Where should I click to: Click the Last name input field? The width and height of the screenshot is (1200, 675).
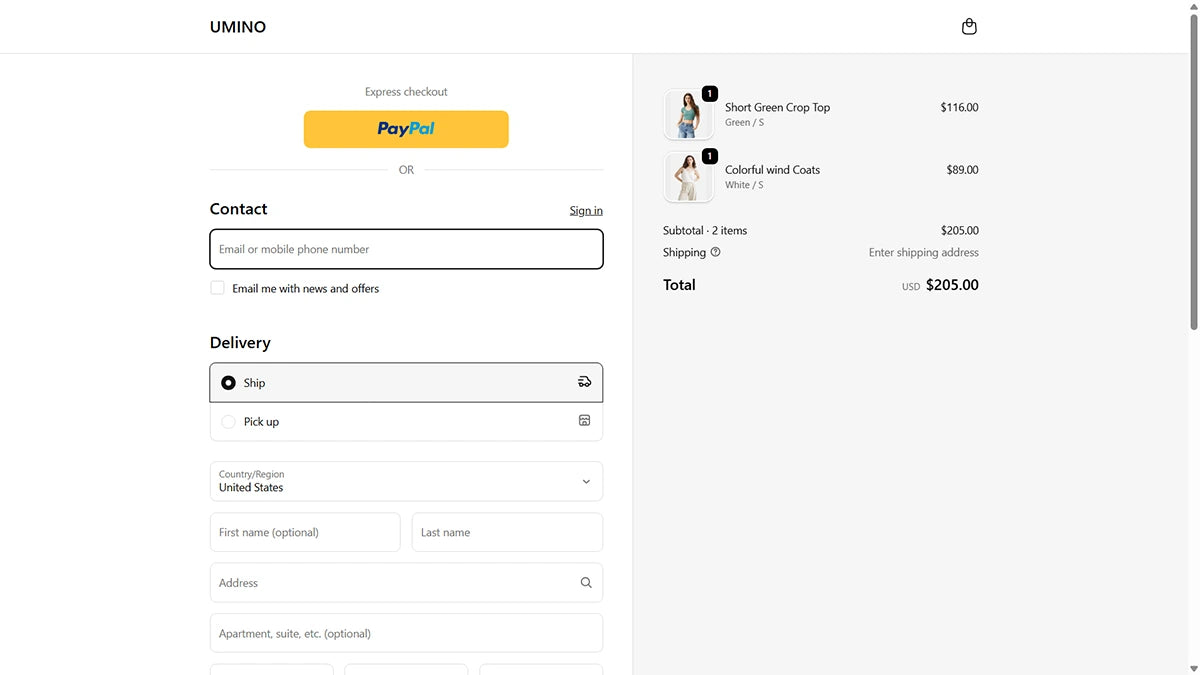pos(507,532)
